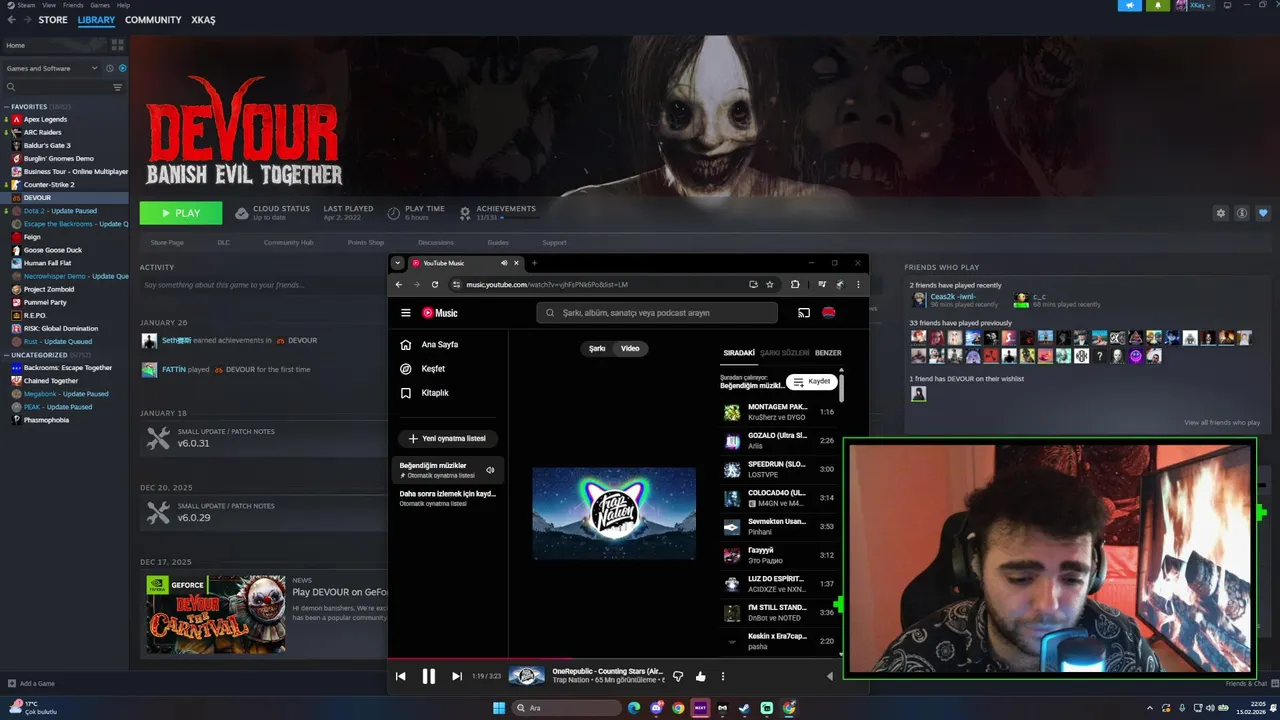Viewport: 1280px width, 720px height.
Task: Open SIRADAKİ queue tab
Action: point(739,353)
